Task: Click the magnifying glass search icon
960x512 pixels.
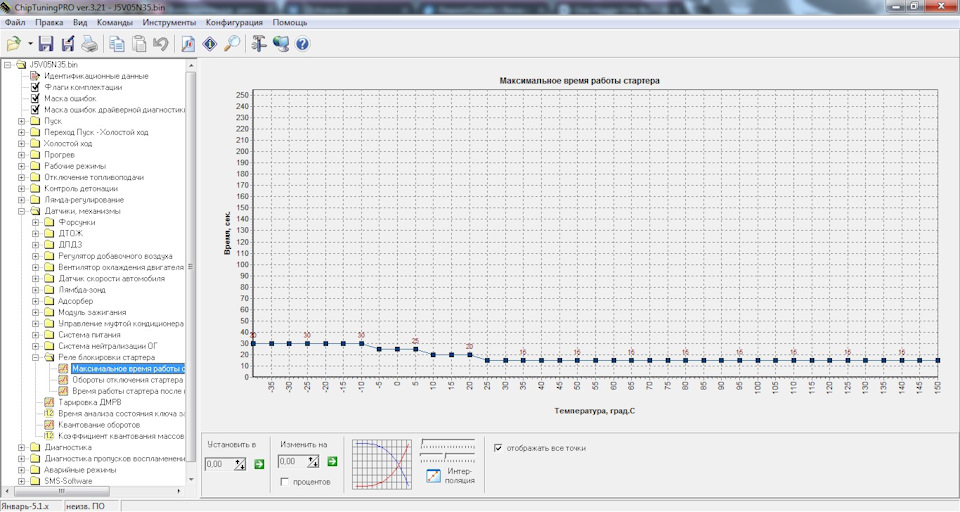Action: (x=232, y=44)
